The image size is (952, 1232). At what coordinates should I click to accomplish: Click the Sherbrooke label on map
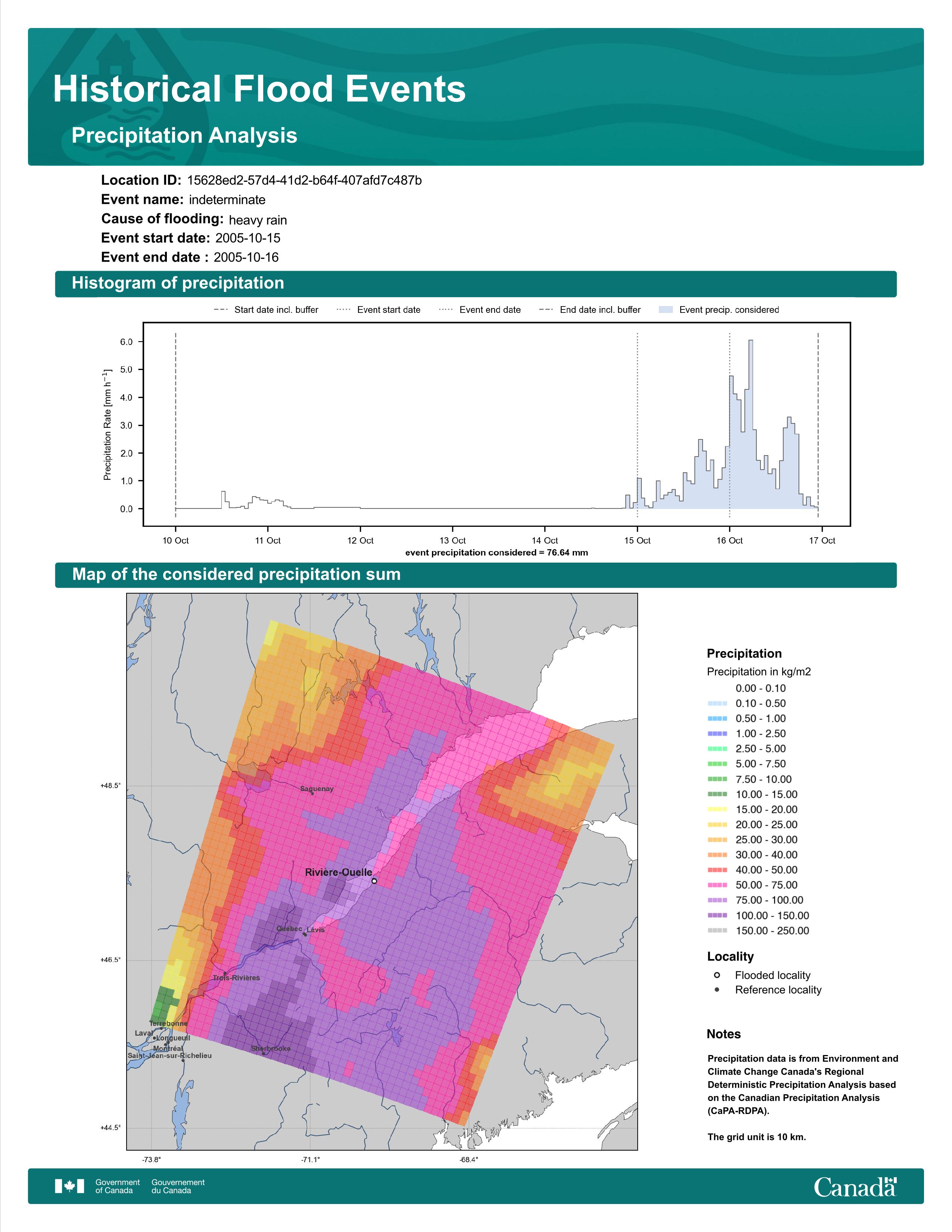coord(271,1049)
